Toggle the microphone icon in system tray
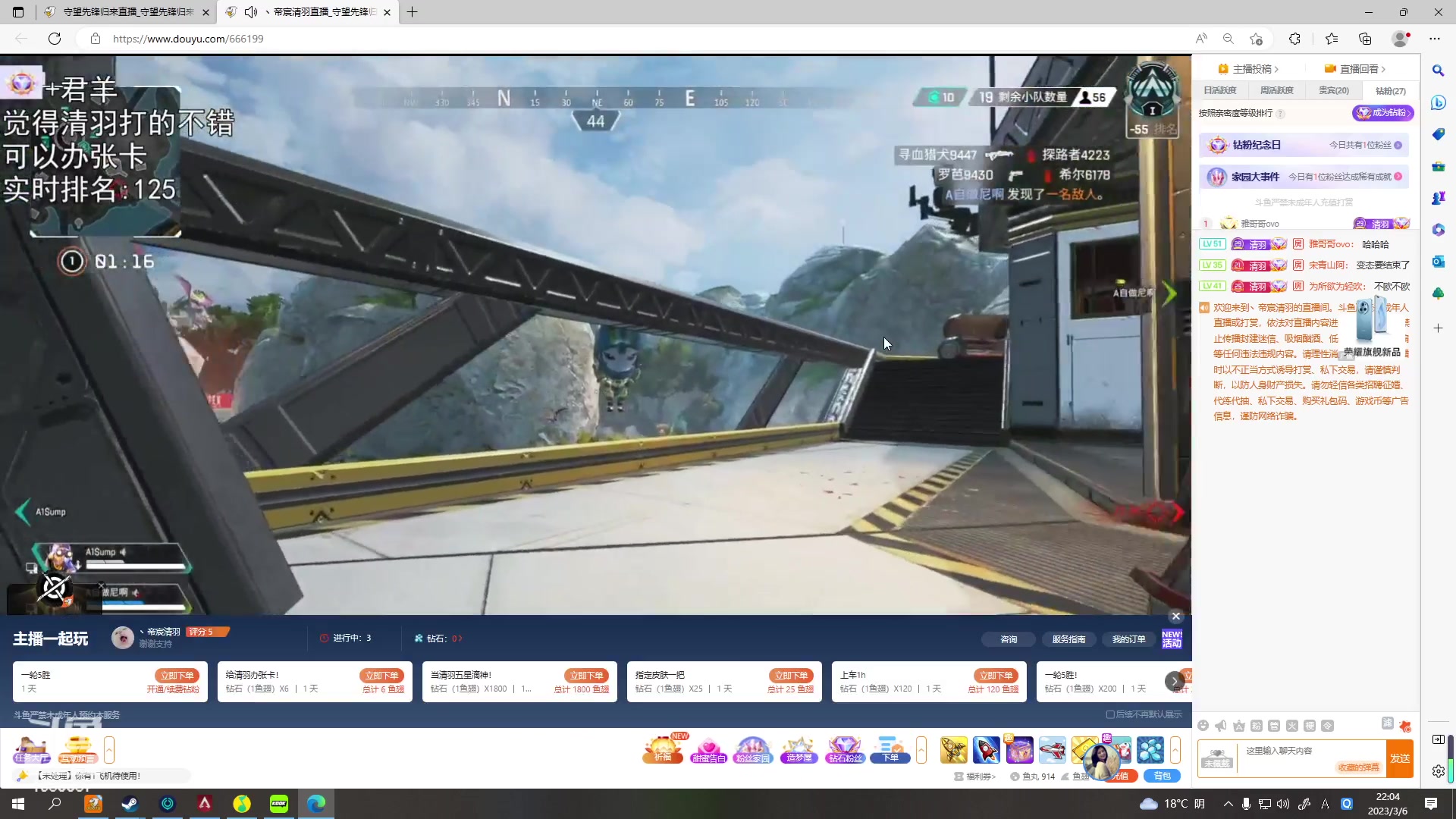 click(1246, 804)
